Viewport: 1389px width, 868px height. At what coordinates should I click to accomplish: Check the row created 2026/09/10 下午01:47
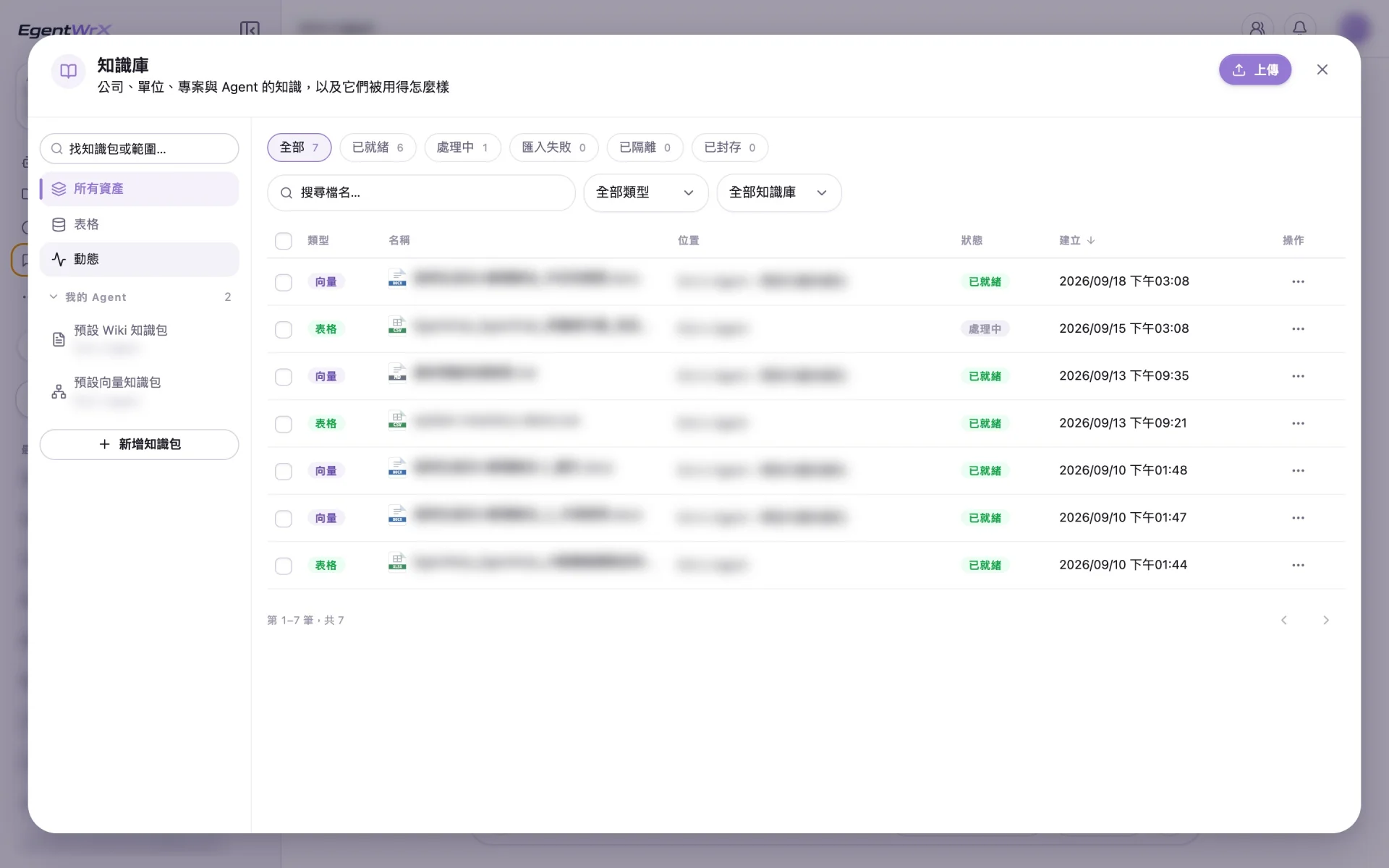284,519
